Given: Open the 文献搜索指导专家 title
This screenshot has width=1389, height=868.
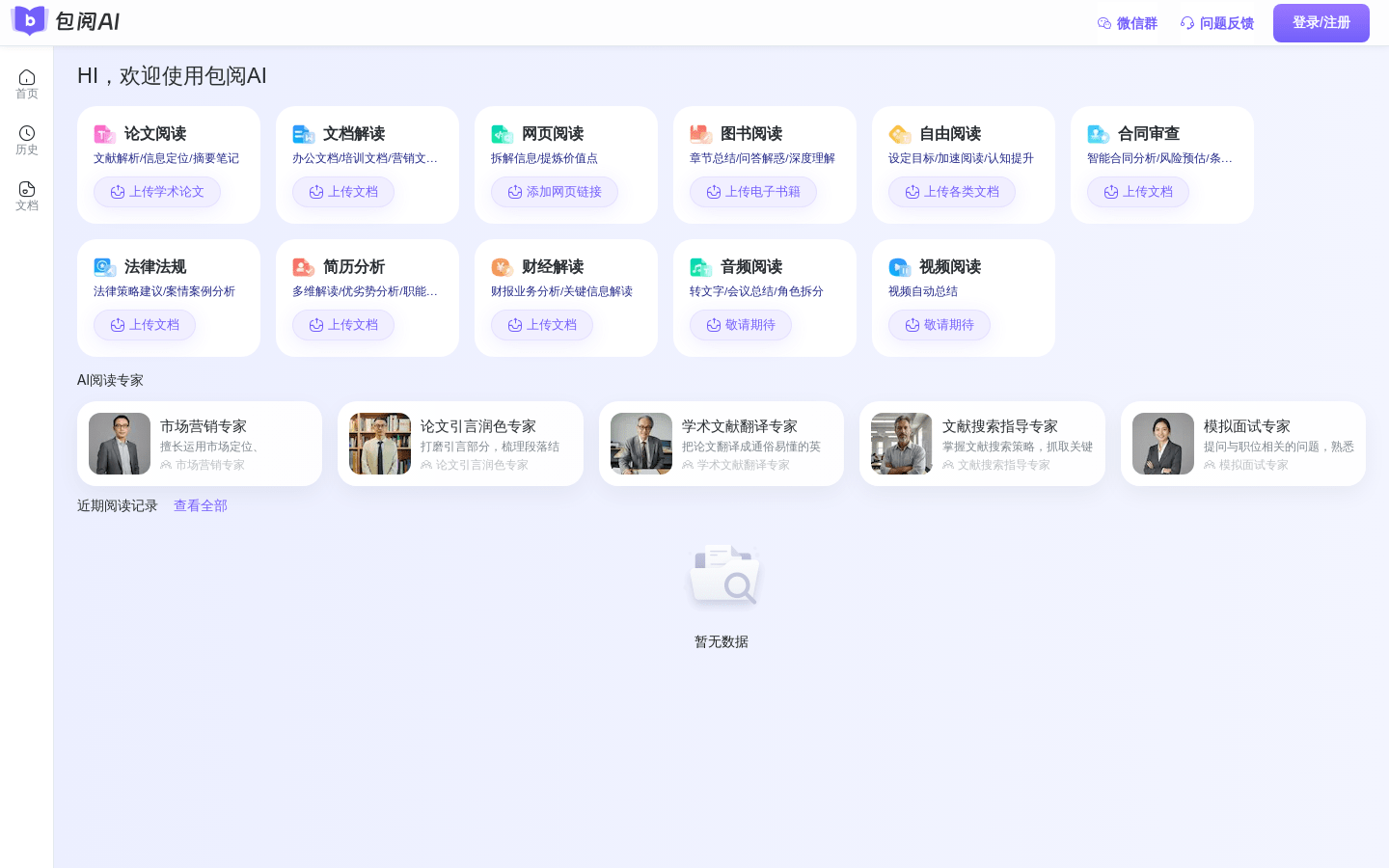Looking at the screenshot, I should 1000,426.
